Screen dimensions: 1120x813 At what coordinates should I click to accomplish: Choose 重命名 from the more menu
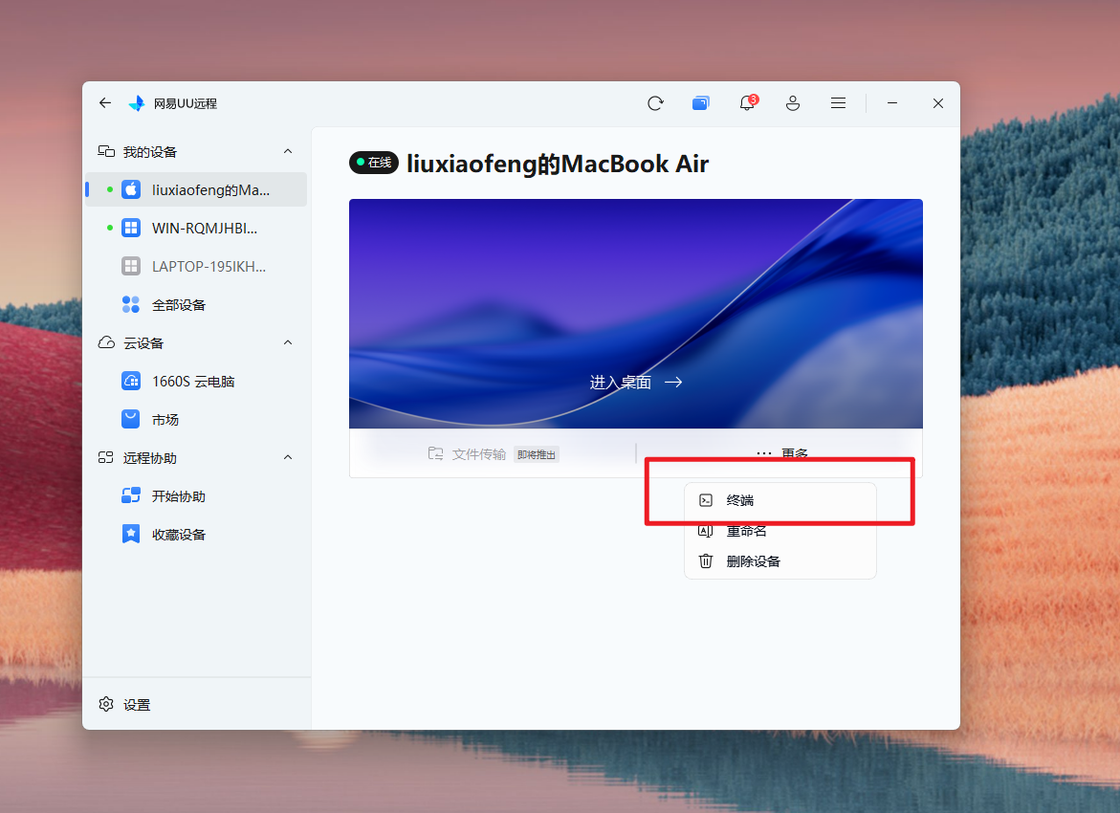click(x=780, y=531)
